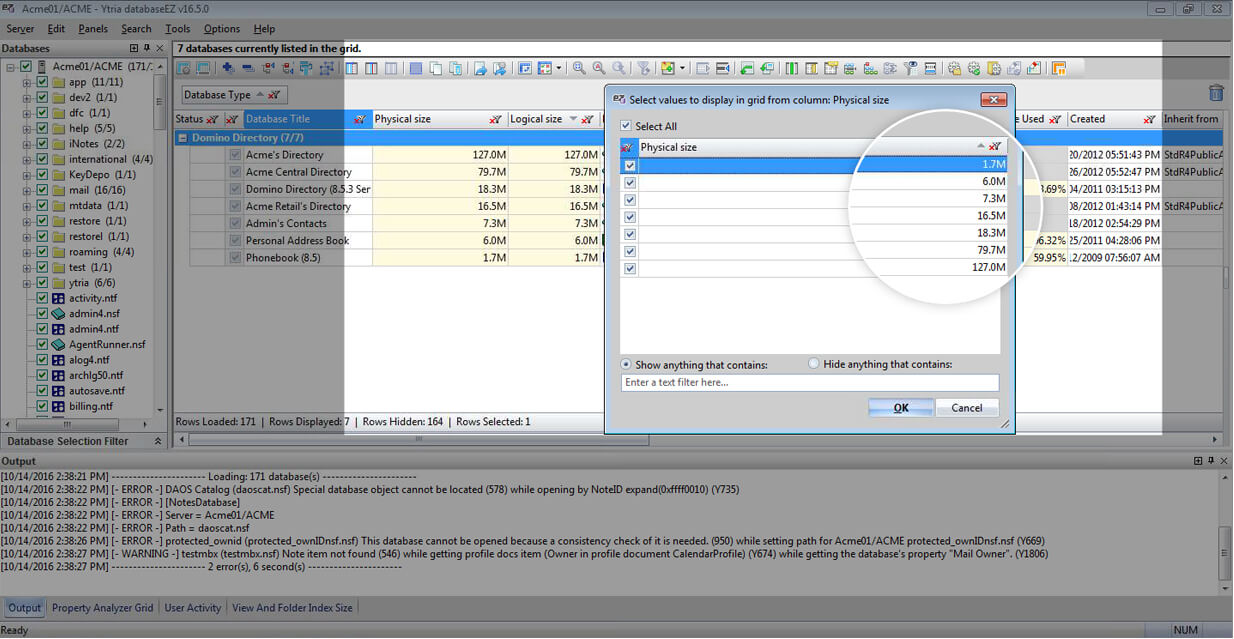Open dropdown arrow beside yellow plus icon

(x=682, y=68)
